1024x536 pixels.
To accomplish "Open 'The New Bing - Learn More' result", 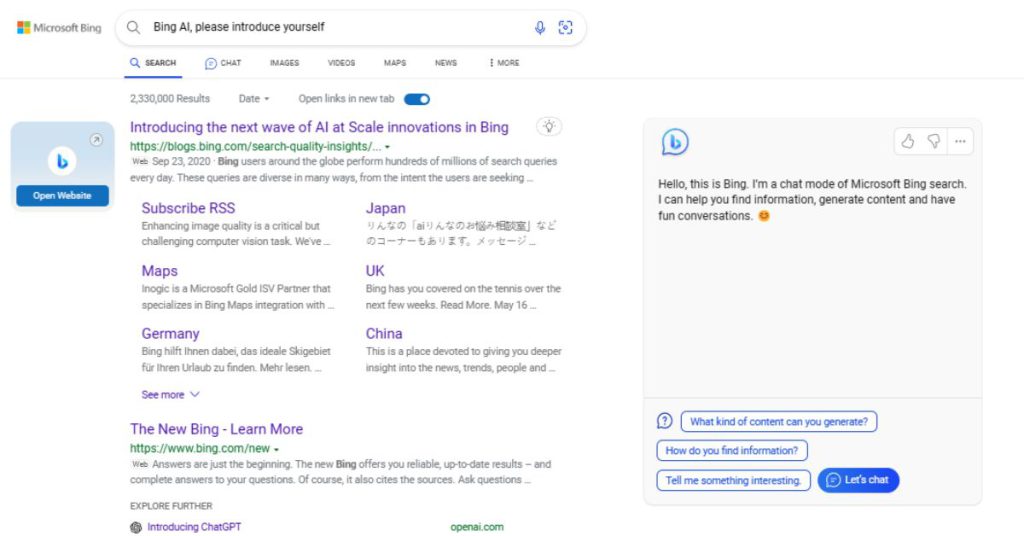I will (216, 429).
